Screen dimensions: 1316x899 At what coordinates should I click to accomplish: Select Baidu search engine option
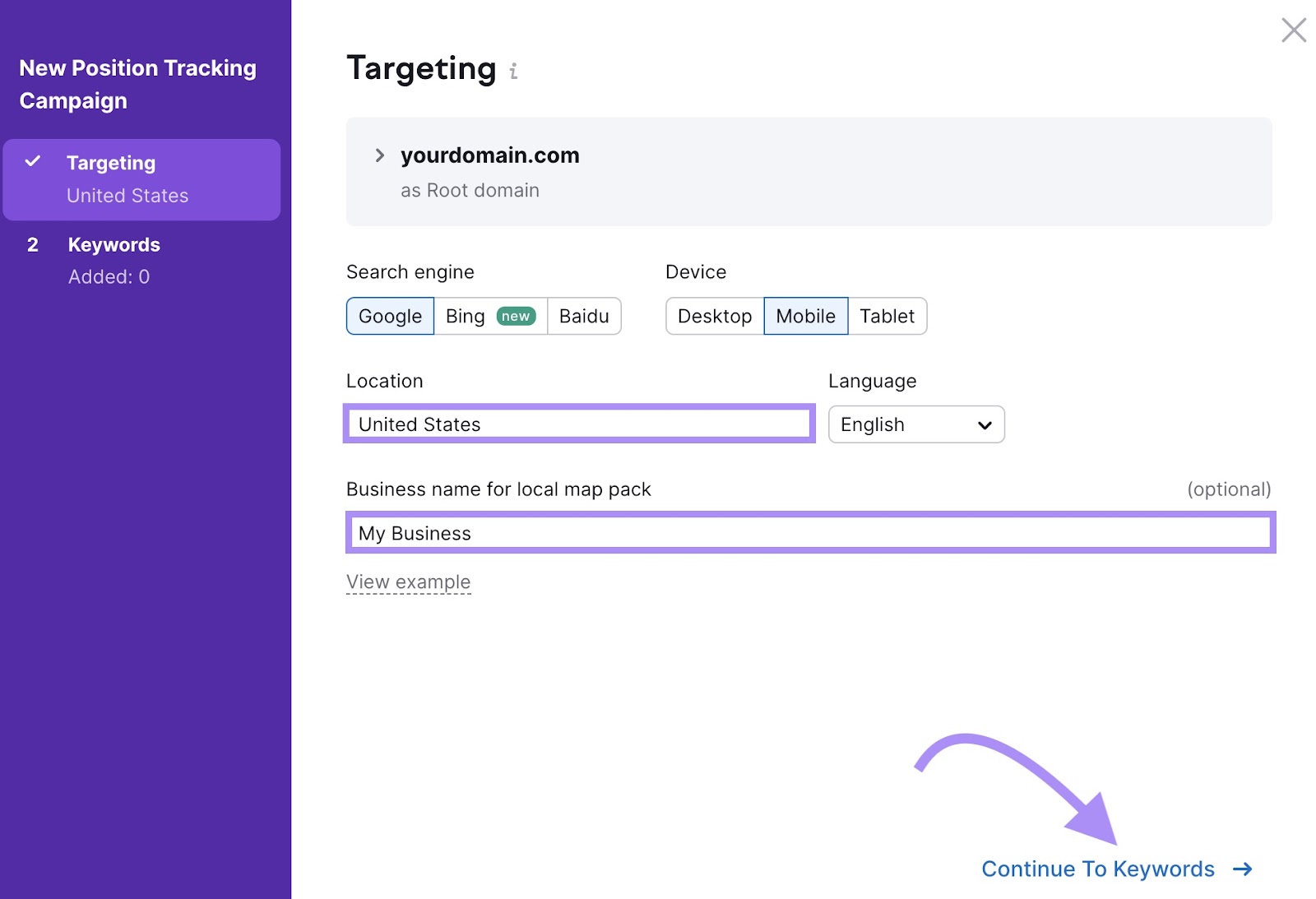583,316
